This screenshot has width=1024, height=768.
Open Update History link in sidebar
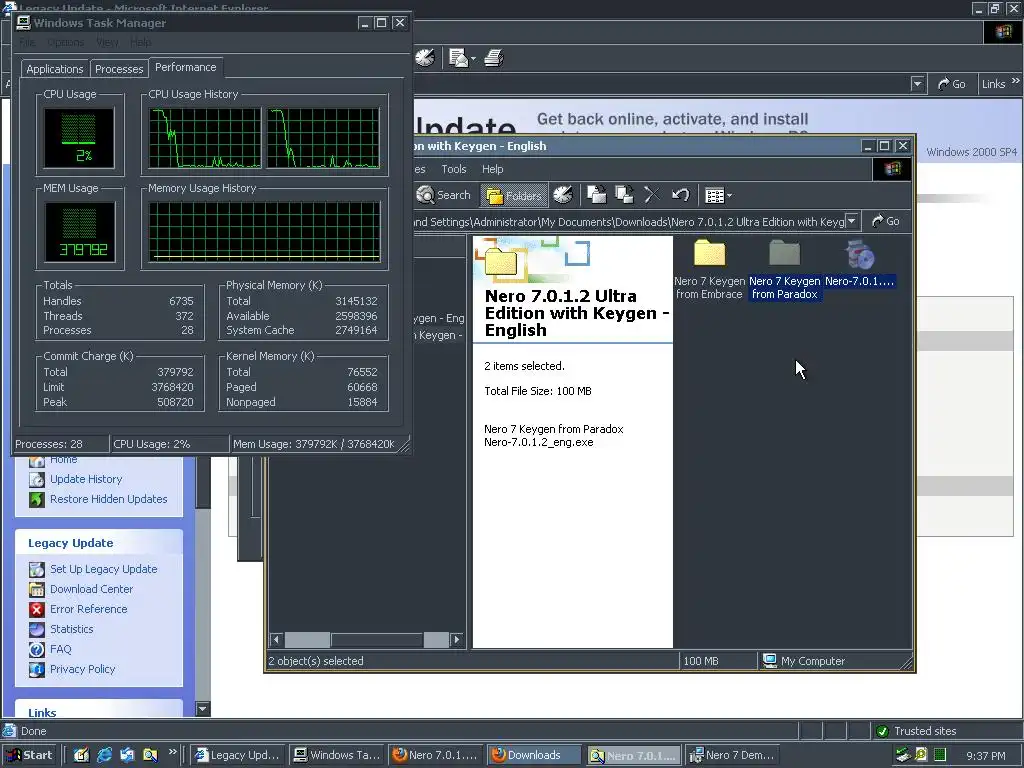tap(86, 479)
